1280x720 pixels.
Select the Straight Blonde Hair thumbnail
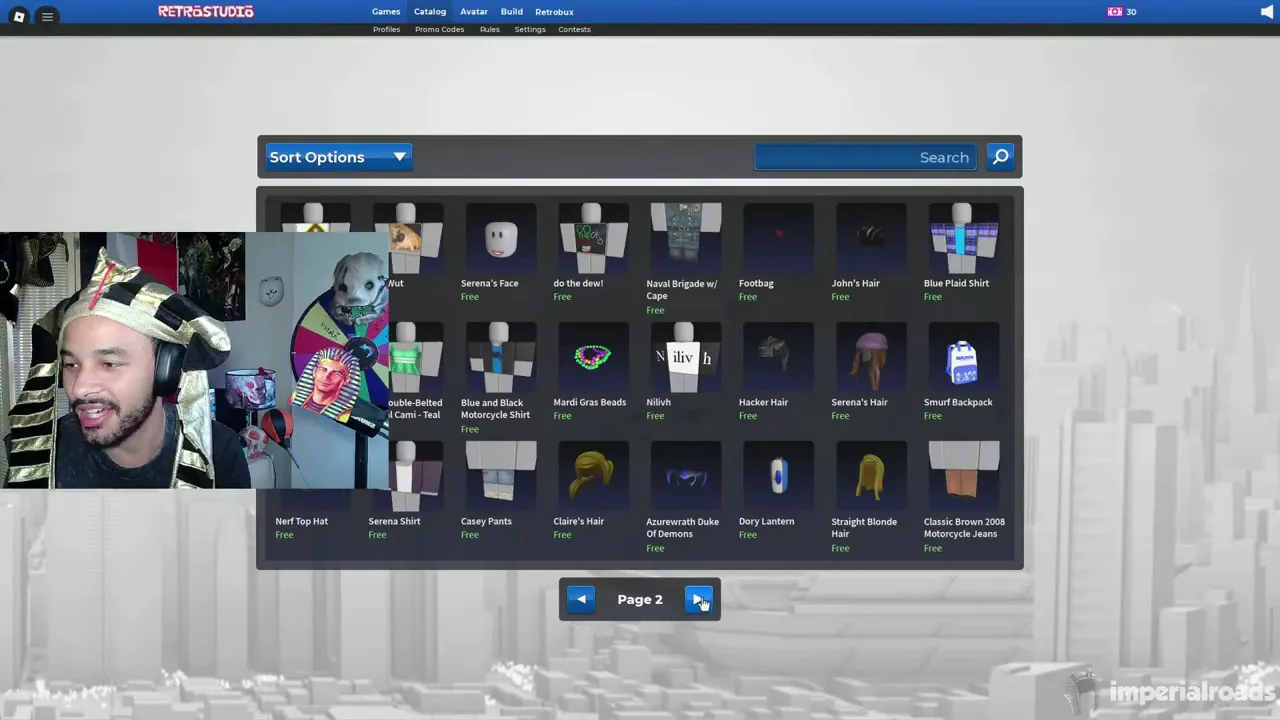[870, 476]
